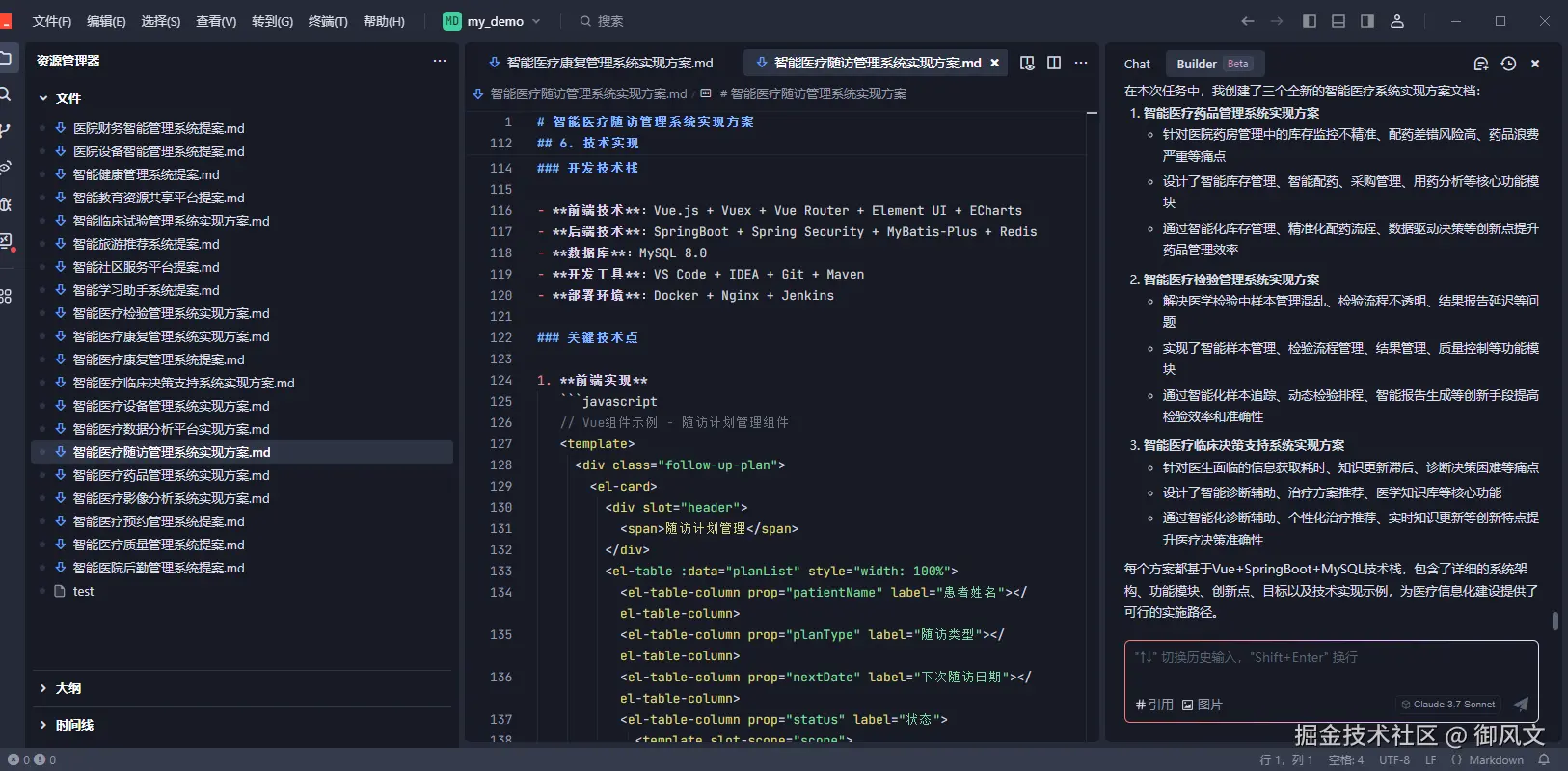Split the editor to the right
The height and width of the screenshot is (771, 1568).
pos(1054,63)
